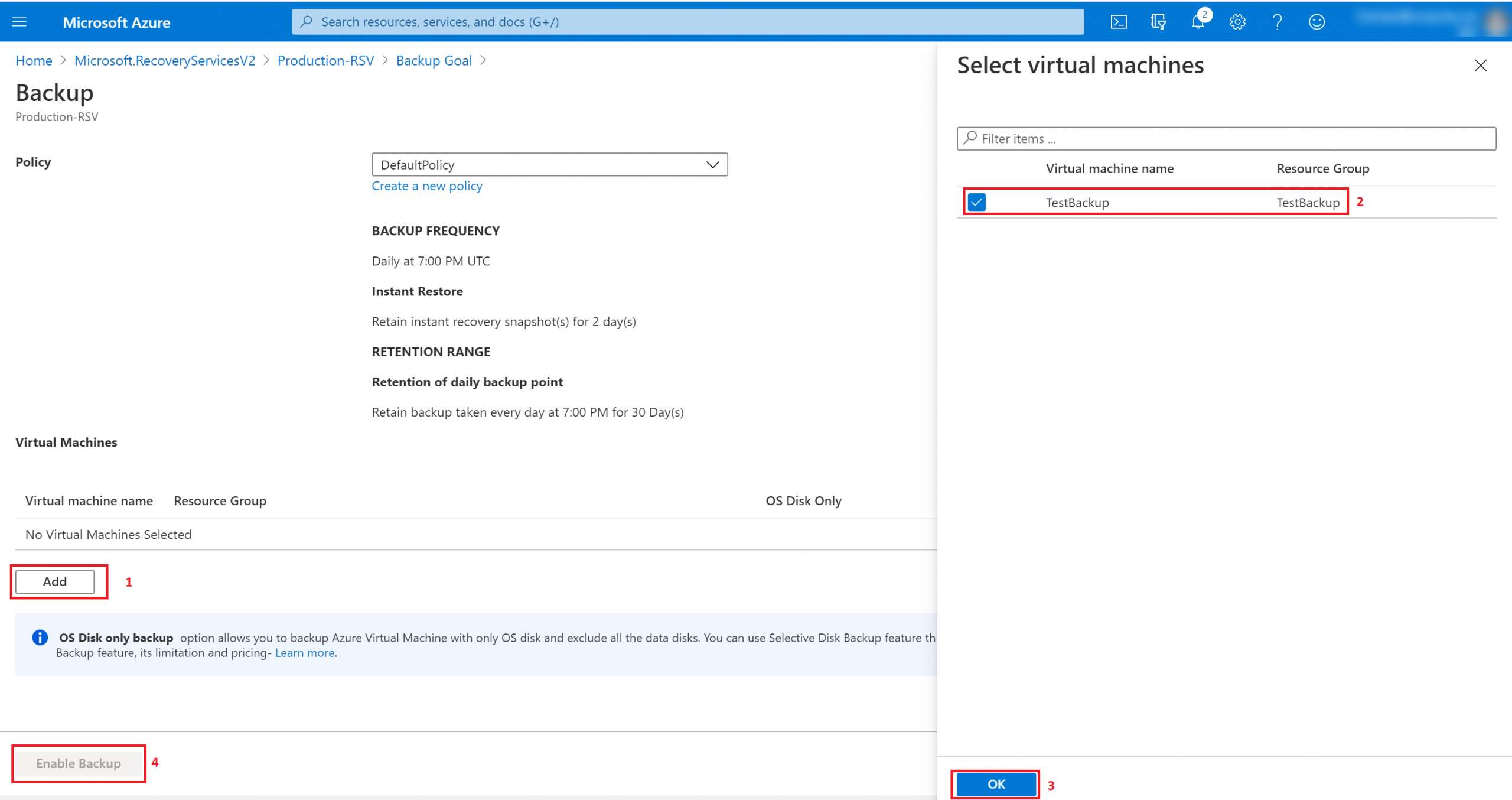Click the Daily at 7:00 PM UTC text
Viewport: 1512px width, 800px height.
pyautogui.click(x=431, y=261)
